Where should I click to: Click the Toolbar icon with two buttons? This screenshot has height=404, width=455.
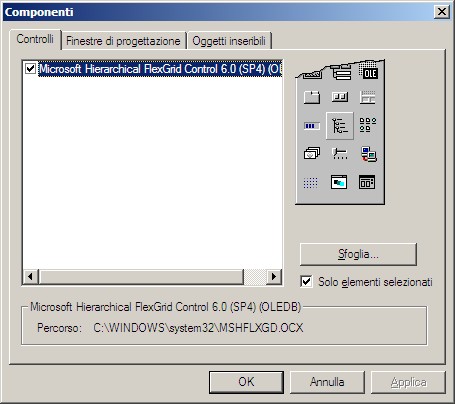(x=340, y=97)
